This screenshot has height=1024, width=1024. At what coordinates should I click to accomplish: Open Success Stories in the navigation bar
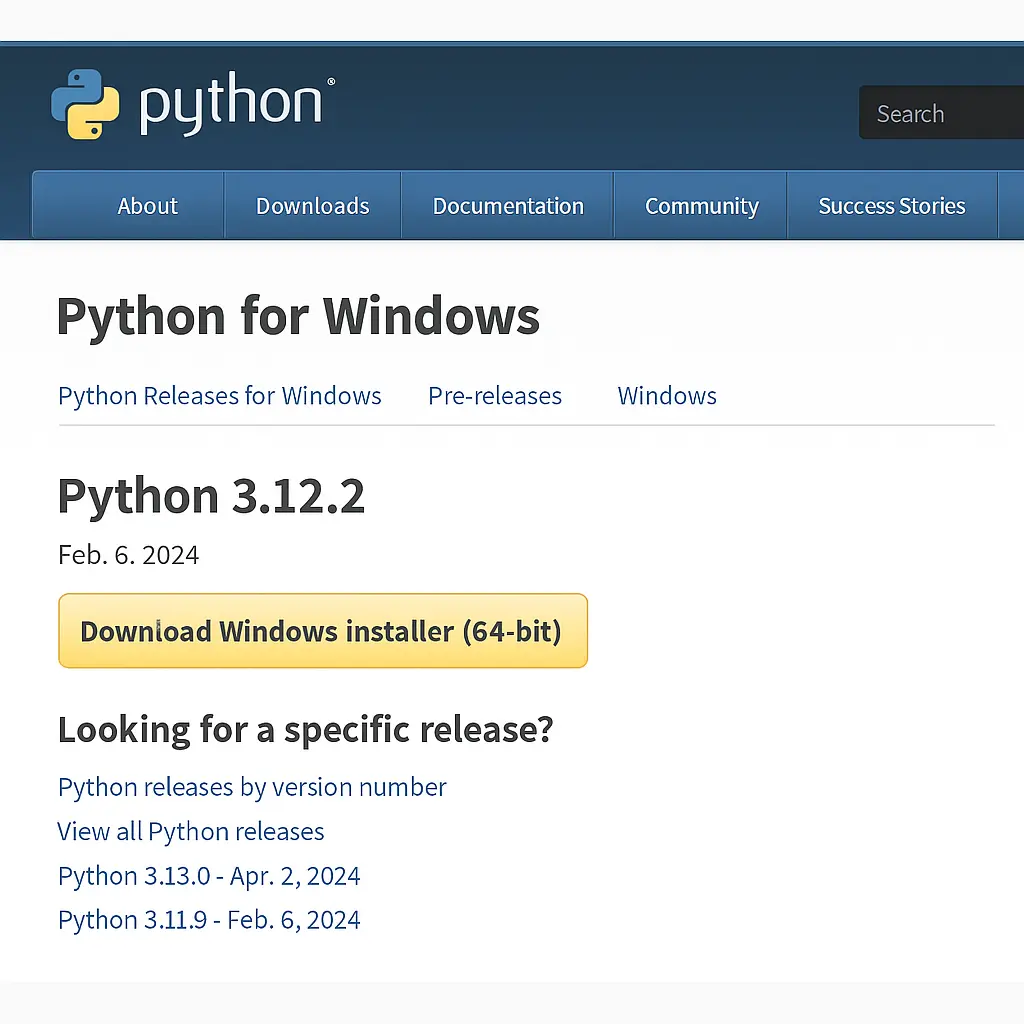click(891, 206)
